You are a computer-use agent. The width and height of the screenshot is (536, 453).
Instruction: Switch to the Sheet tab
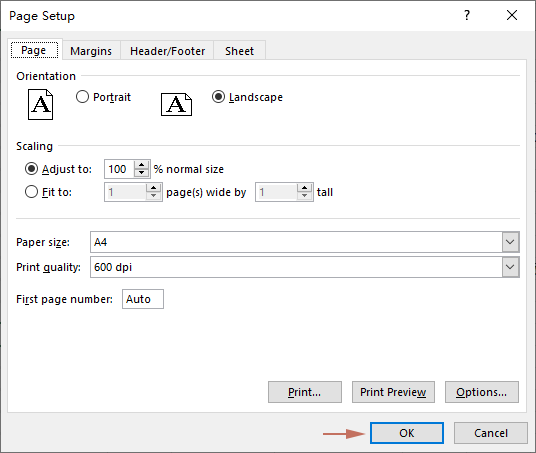(239, 51)
